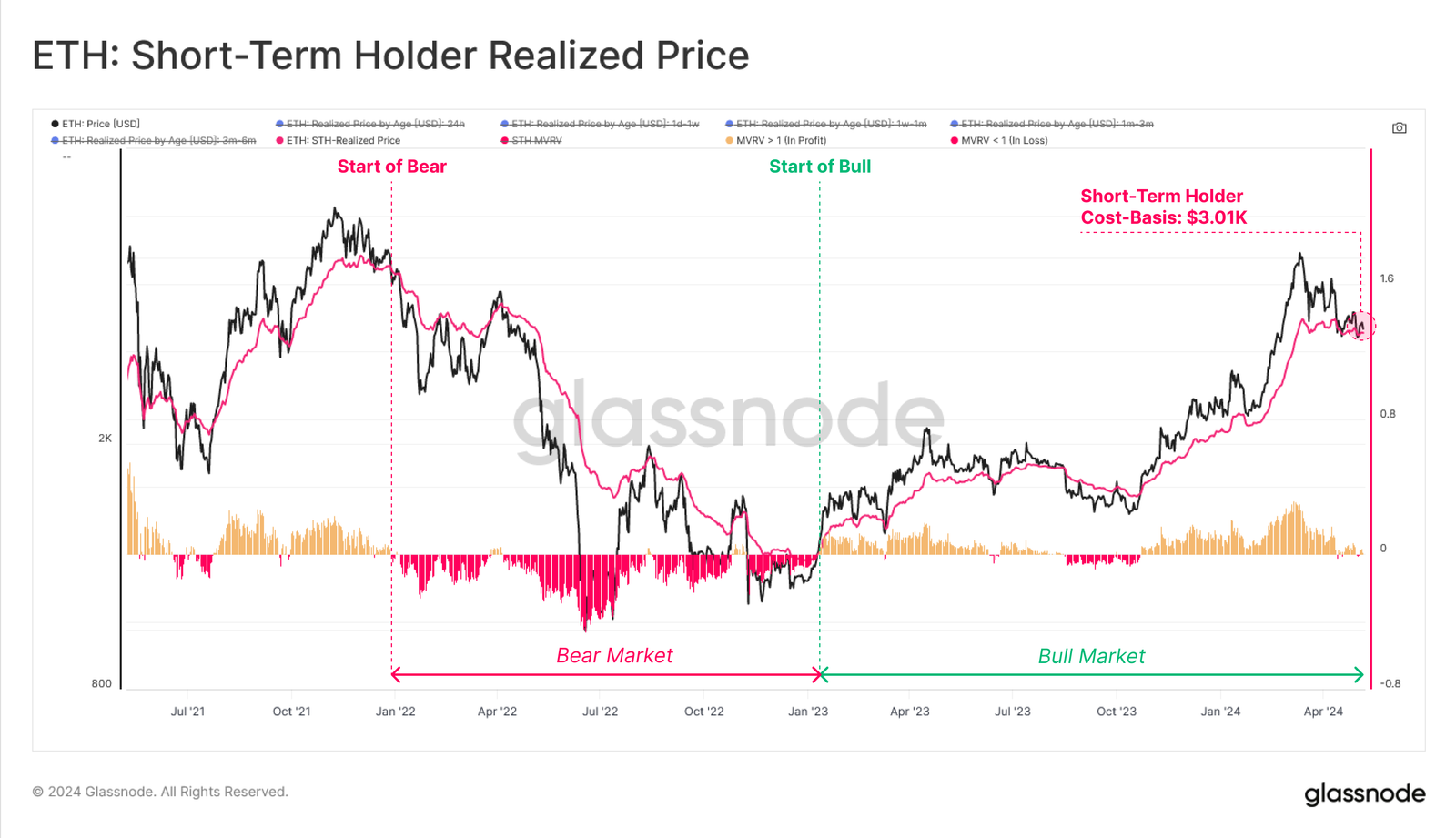Click the Jan '23 x-axis label

808,712
